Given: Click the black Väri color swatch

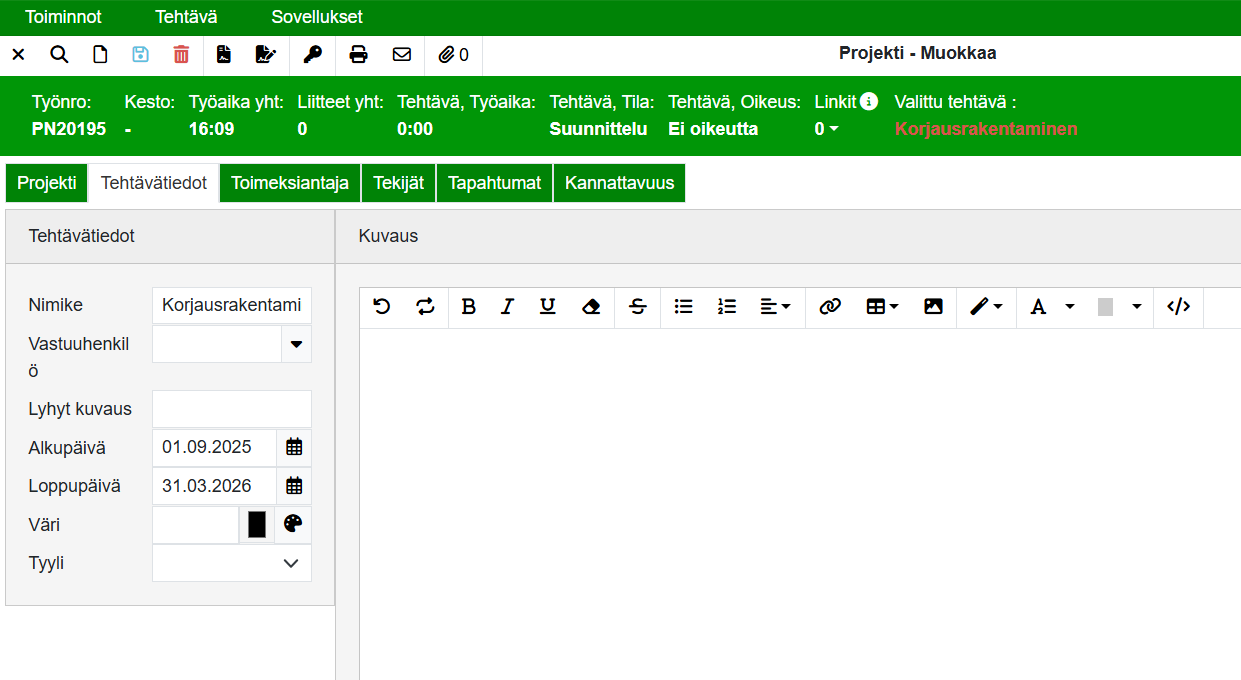Looking at the screenshot, I should click(257, 524).
